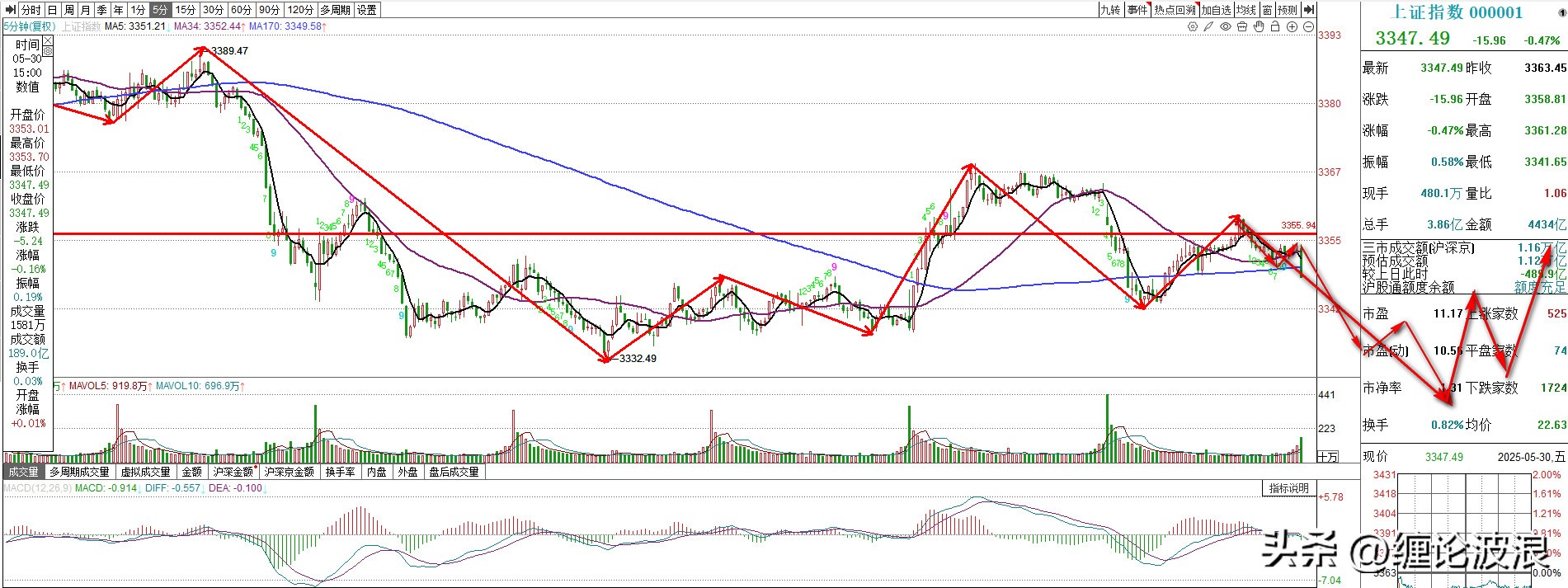Switch to 分时 intraday view
The image size is (1568, 588).
31,10
